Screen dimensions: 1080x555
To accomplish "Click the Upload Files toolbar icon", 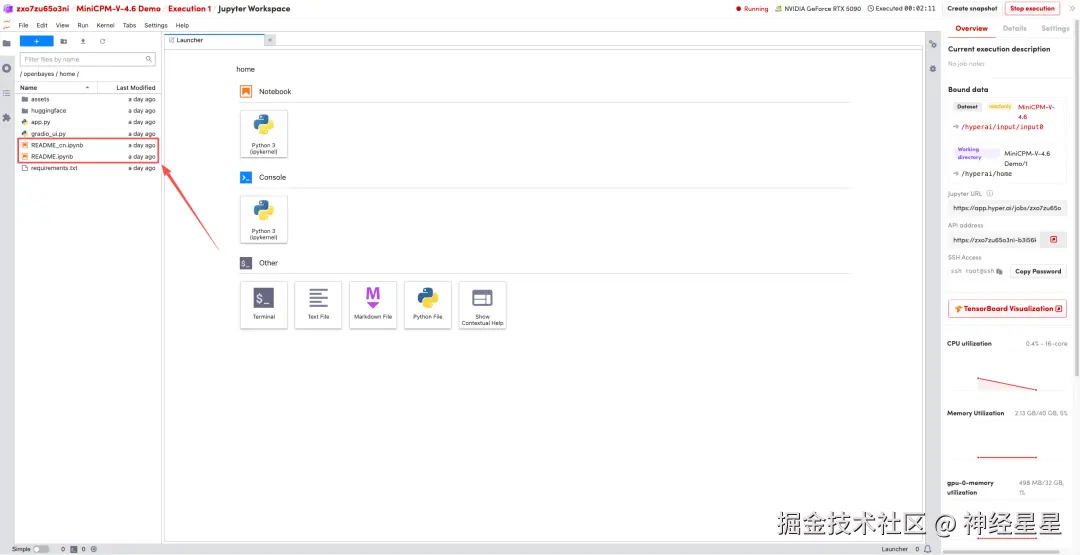I will pos(83,41).
